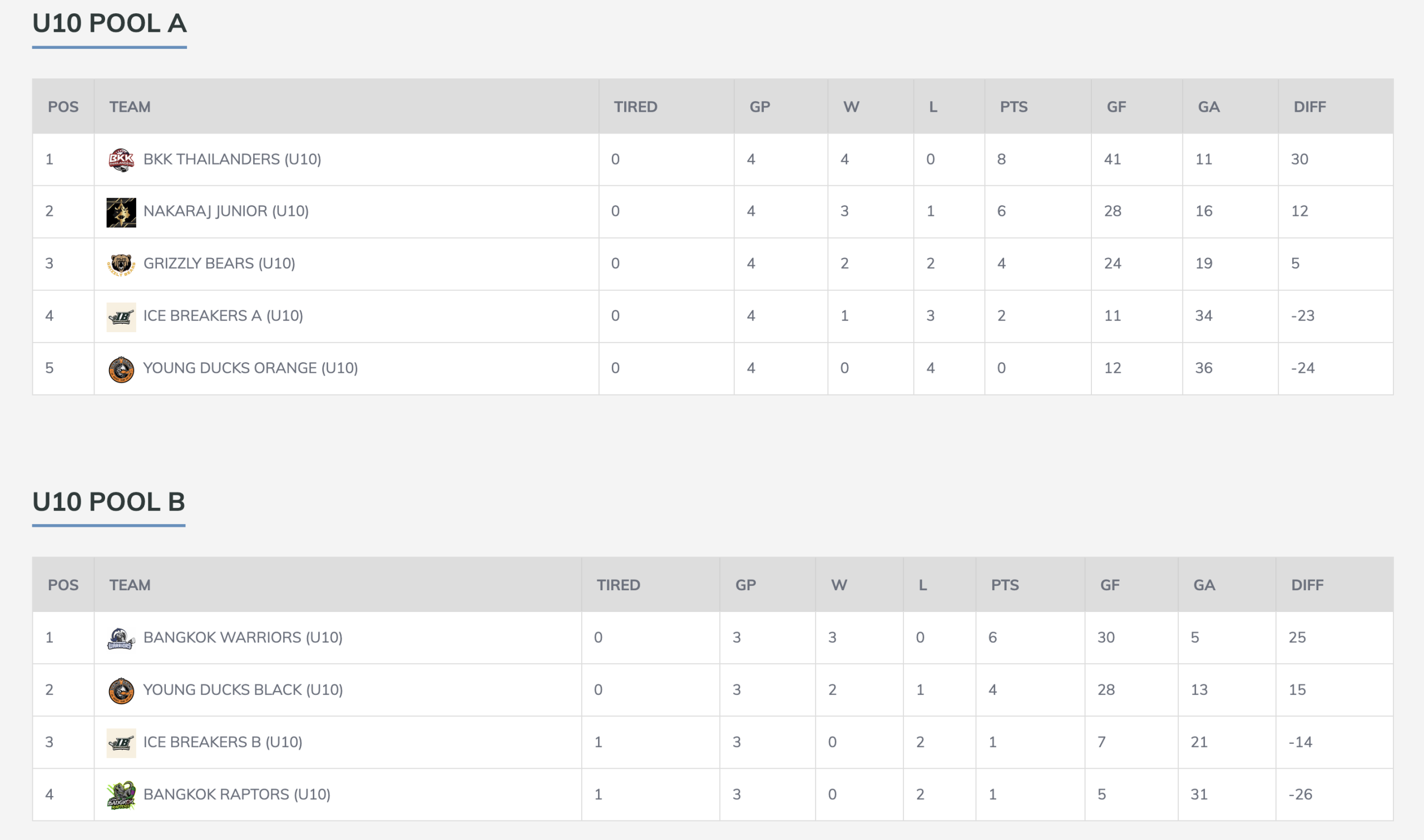Viewport: 1424px width, 840px height.
Task: Click the Ice Breakers A logo
Action: tap(121, 317)
